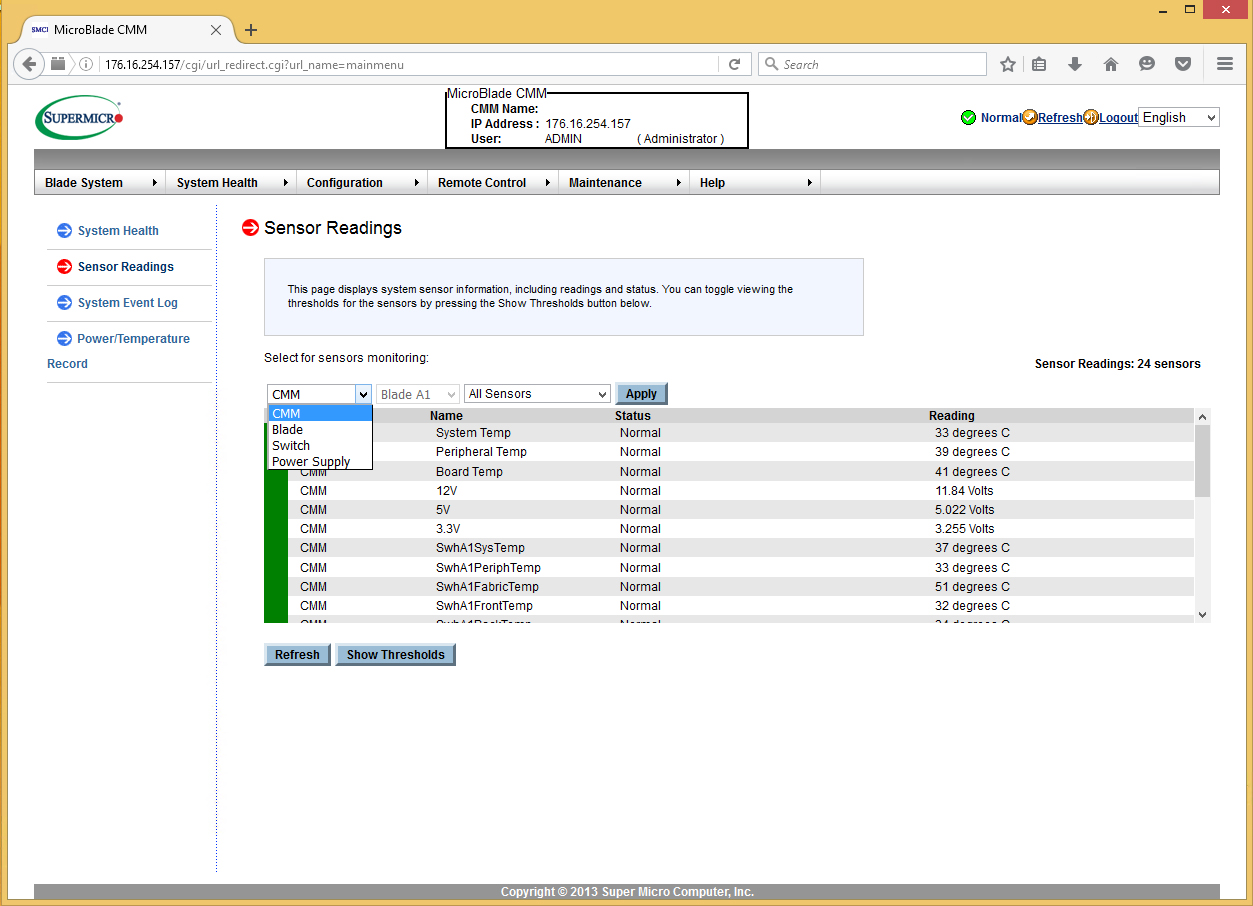
Task: Select the CMM option in dropdown list
Action: coord(320,413)
